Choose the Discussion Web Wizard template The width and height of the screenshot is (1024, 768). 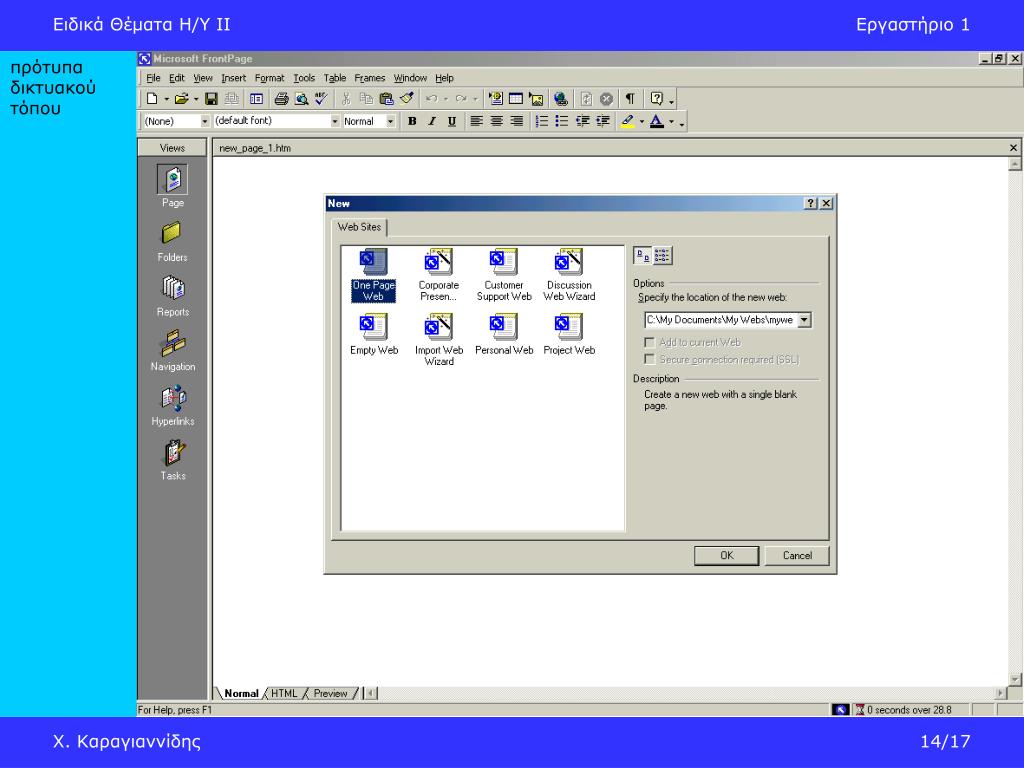click(569, 275)
